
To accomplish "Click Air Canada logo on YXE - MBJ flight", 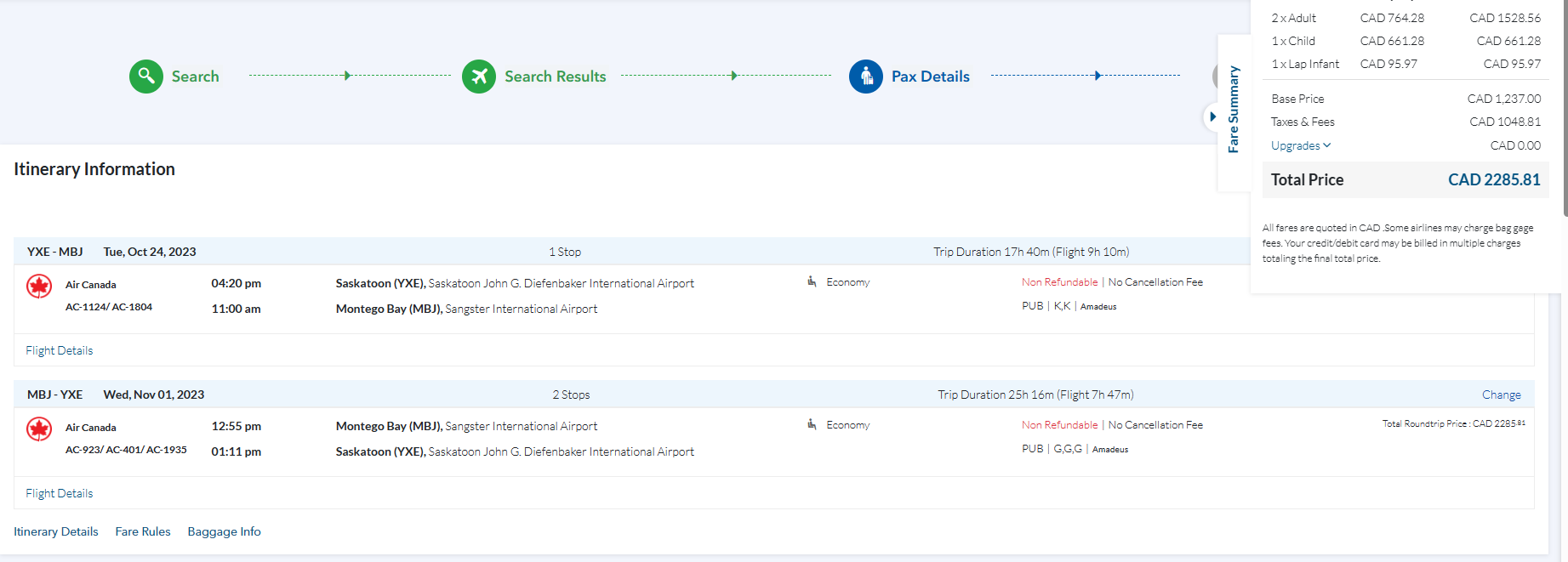I will (x=39, y=287).
